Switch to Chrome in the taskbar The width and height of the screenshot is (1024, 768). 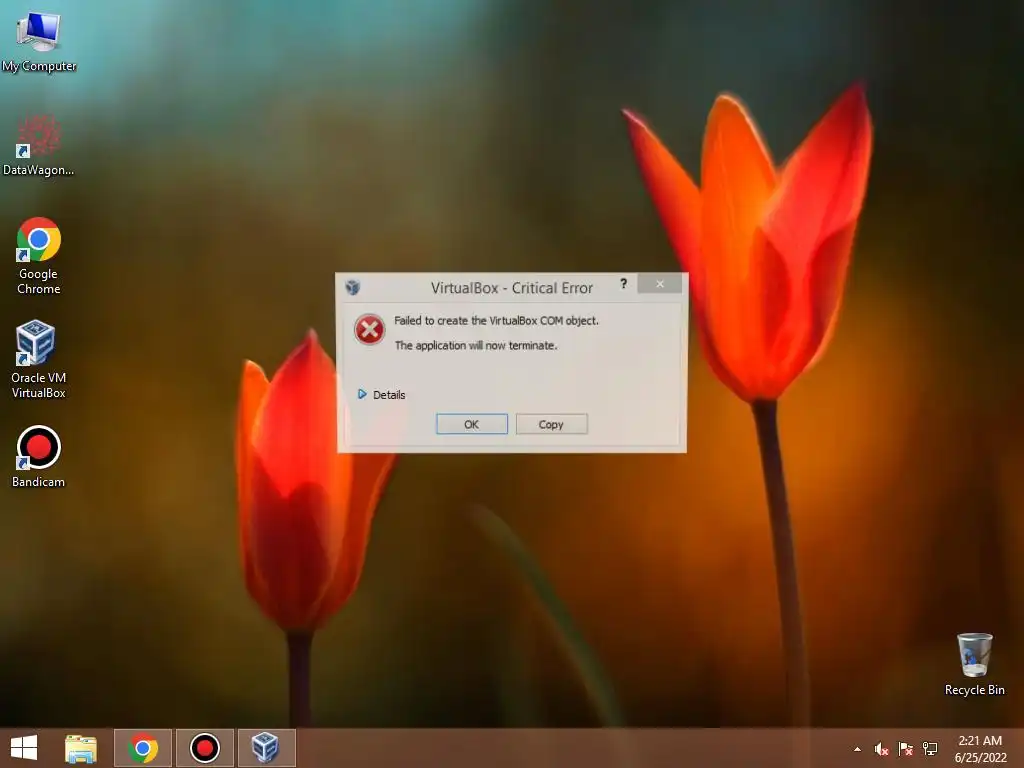[143, 748]
